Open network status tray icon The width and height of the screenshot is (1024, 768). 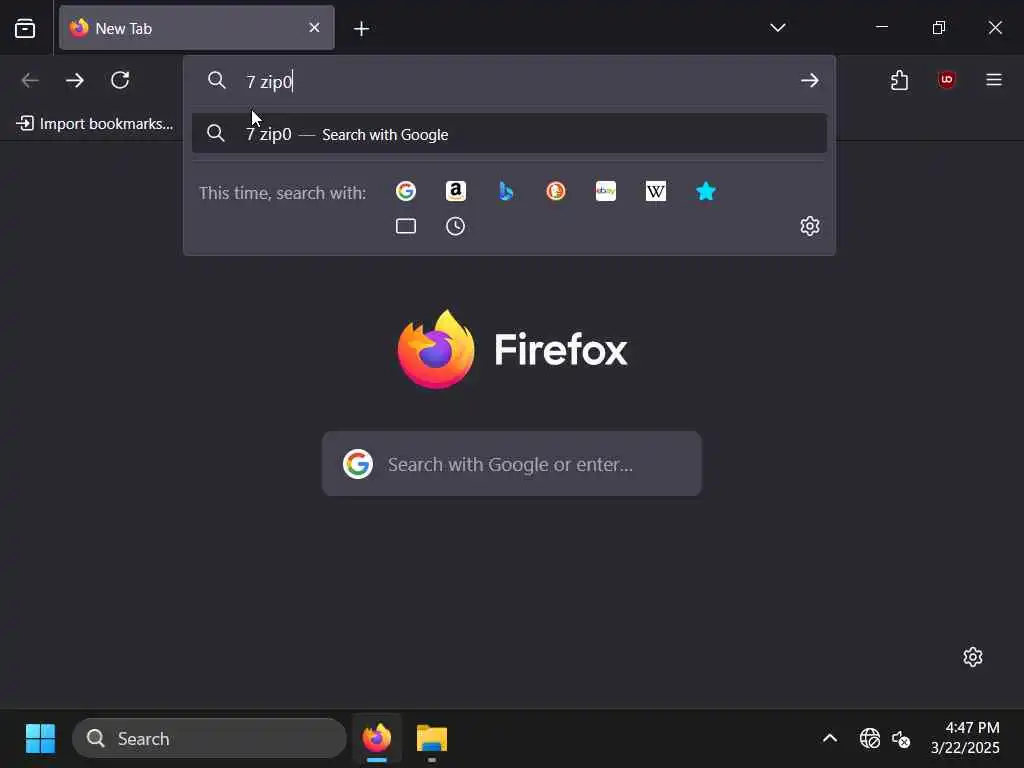point(870,739)
